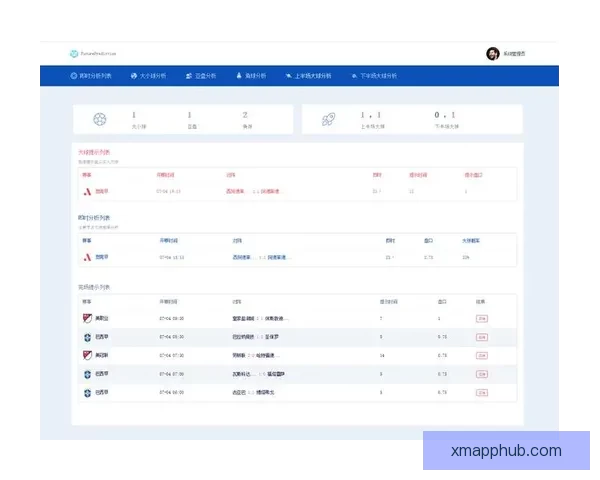This screenshot has width=600, height=480.
Task: Click the match teams link in 即时分析列表 row
Action: (x=258, y=257)
